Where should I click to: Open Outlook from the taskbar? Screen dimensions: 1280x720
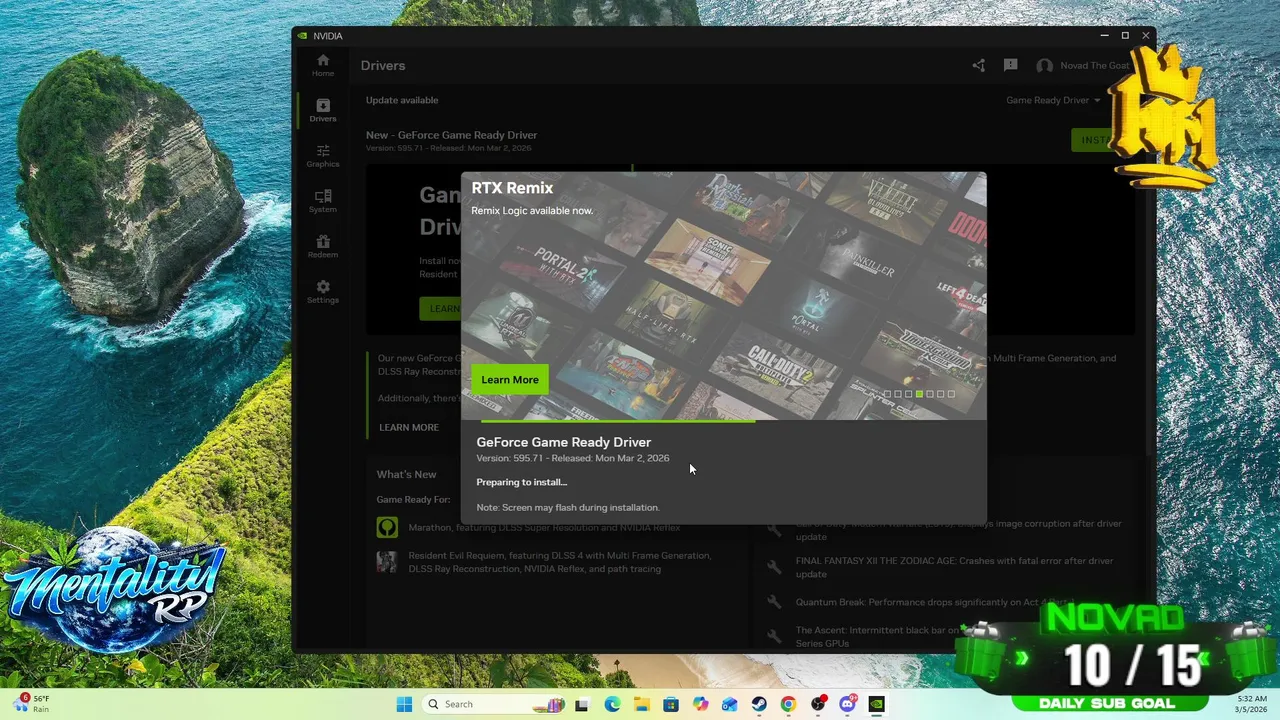coord(729,704)
